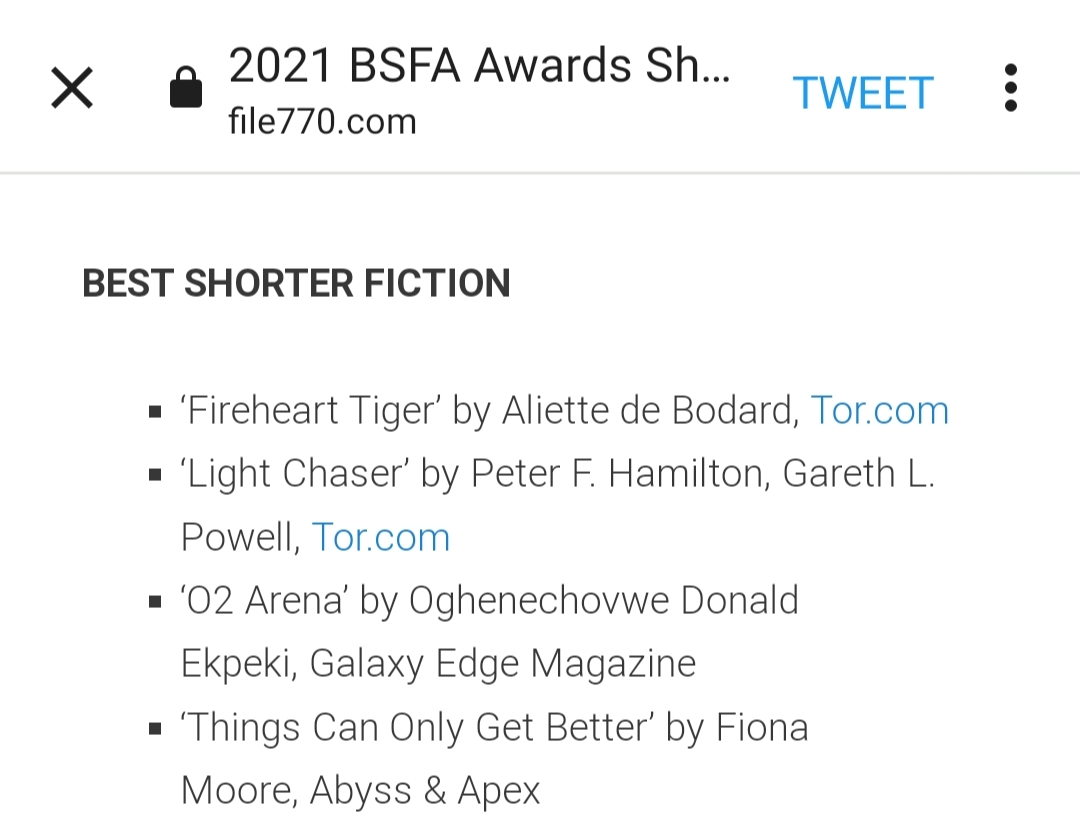
Task: Tap the author name Aliette de Bodard
Action: pos(649,411)
